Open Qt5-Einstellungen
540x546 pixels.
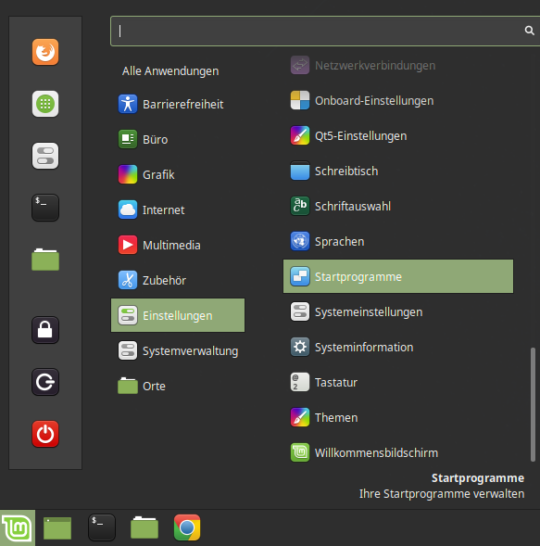(398, 136)
